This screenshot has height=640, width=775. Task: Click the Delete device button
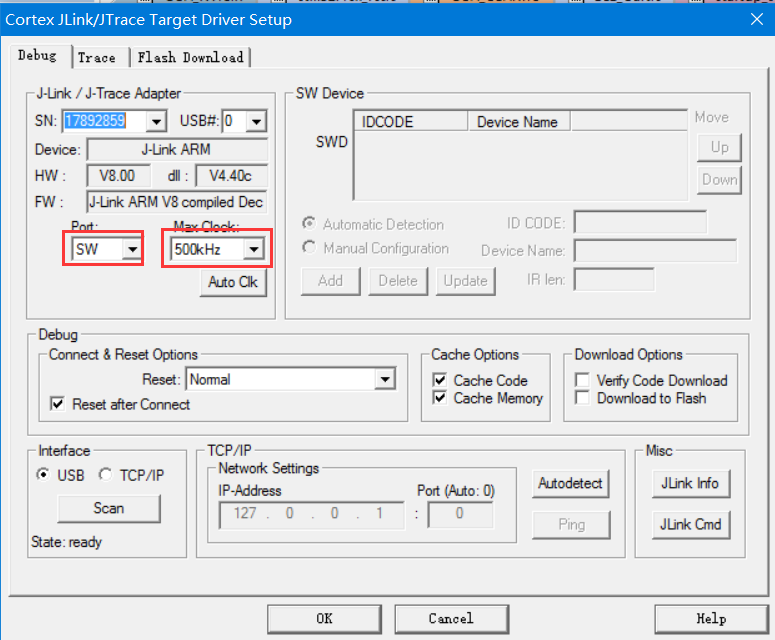click(x=398, y=282)
